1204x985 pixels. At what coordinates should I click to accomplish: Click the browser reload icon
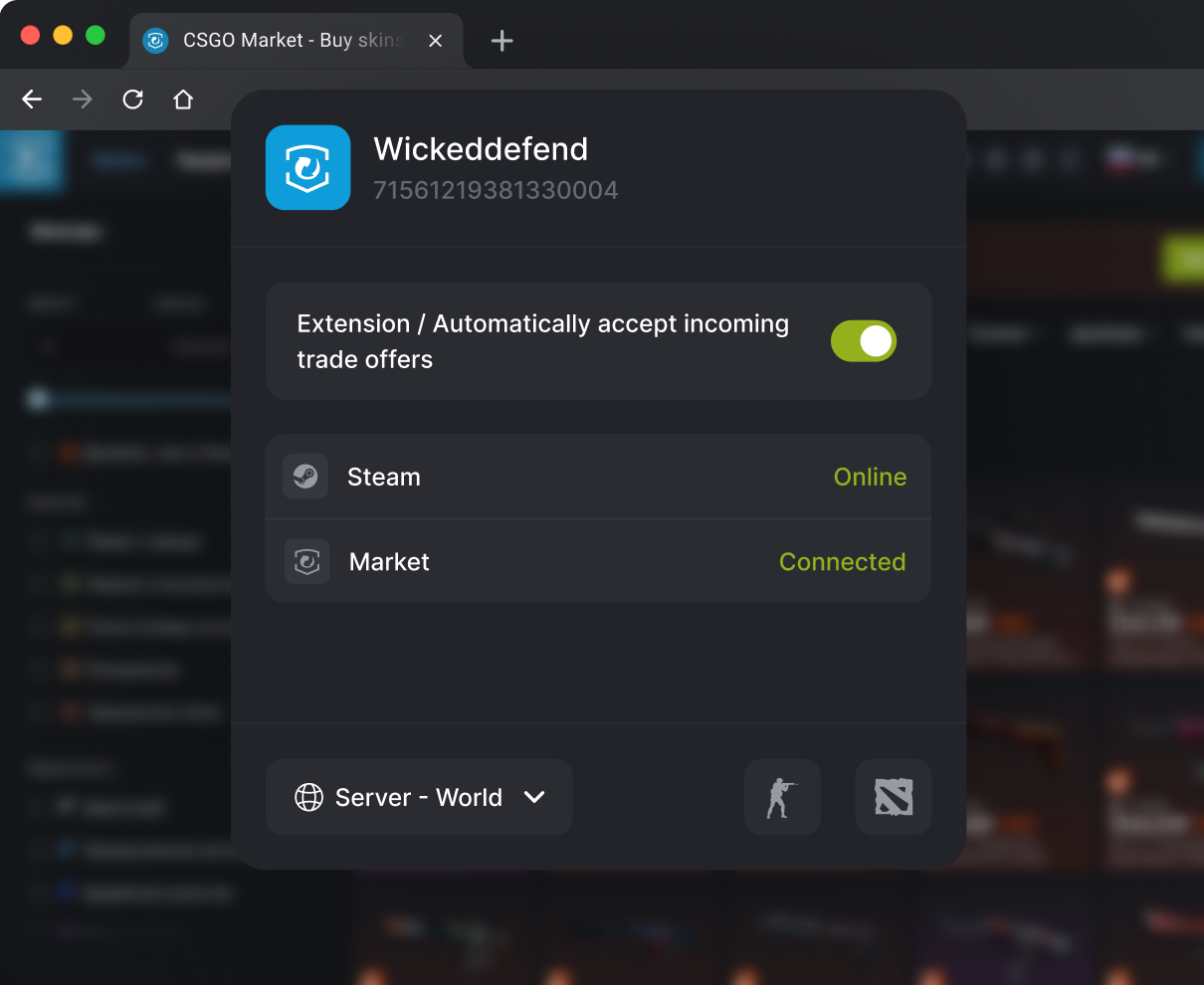[132, 99]
